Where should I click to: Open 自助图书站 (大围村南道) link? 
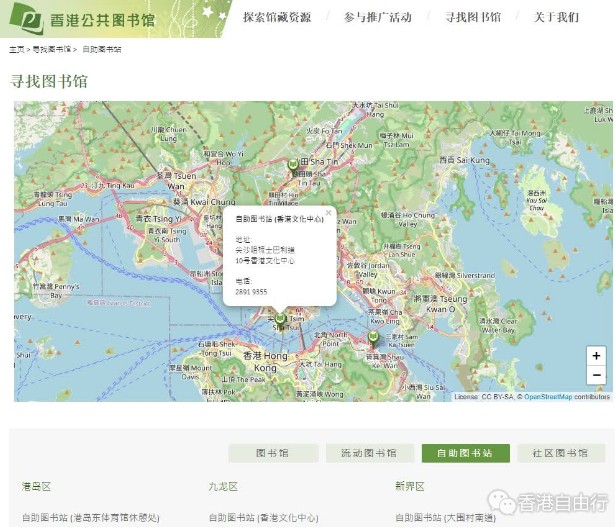tap(446, 518)
